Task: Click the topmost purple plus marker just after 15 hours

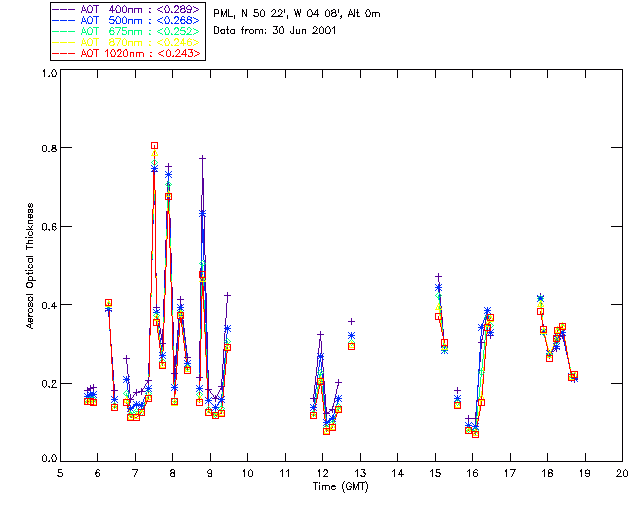Action: click(x=438, y=276)
